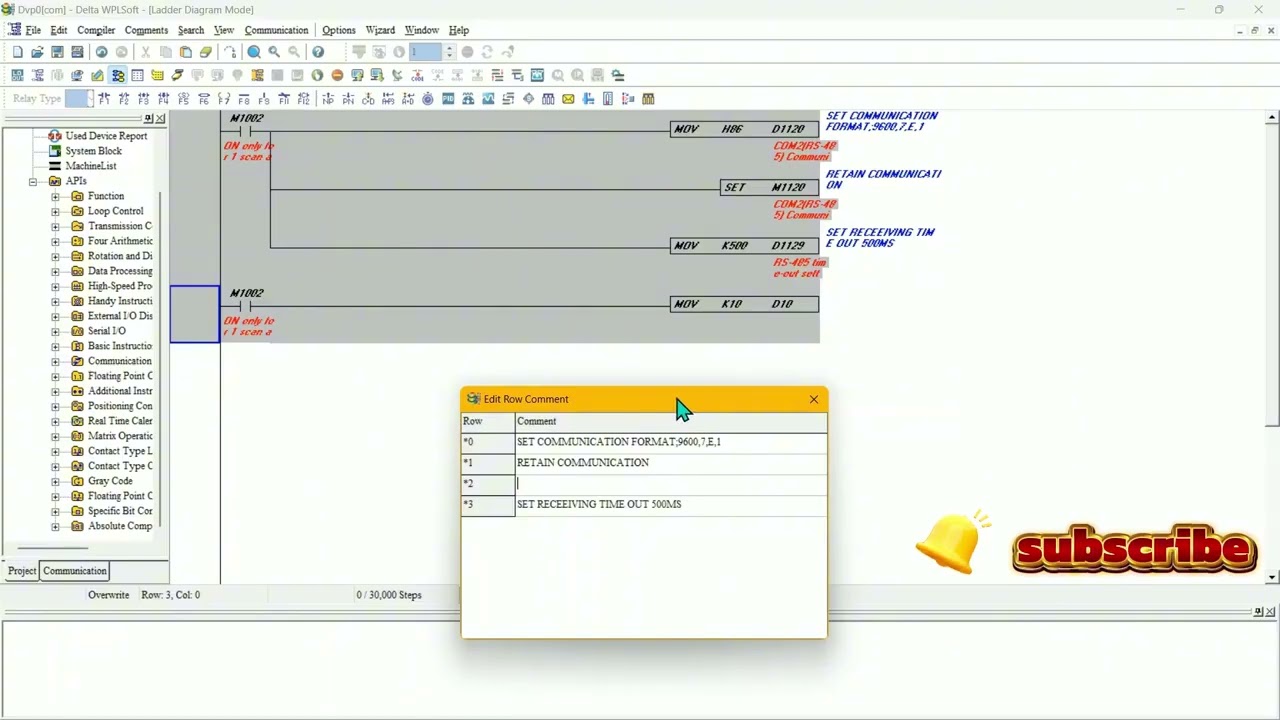Click the Open file folder icon

click(37, 52)
